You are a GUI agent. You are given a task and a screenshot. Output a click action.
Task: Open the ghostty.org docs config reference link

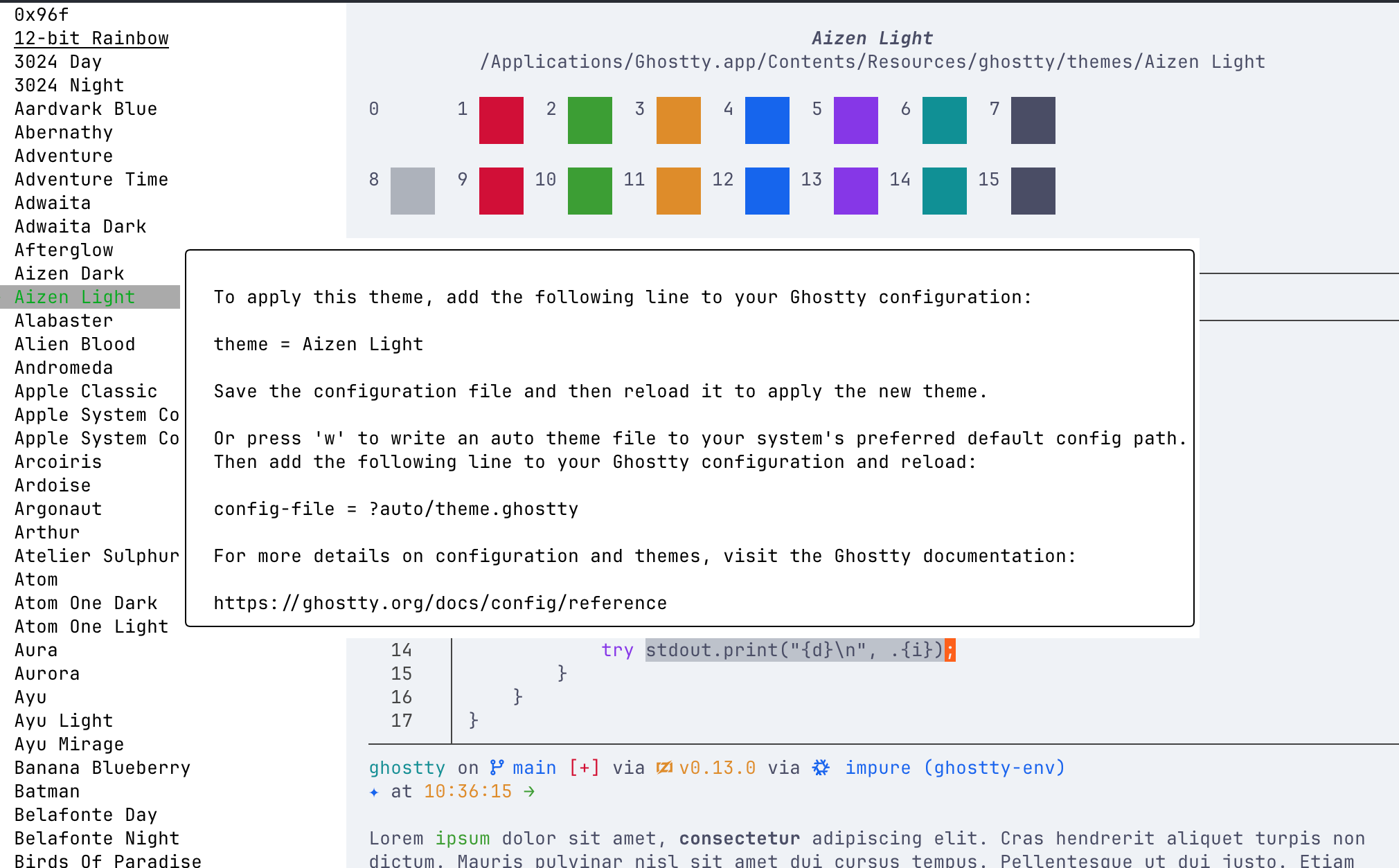click(x=440, y=603)
